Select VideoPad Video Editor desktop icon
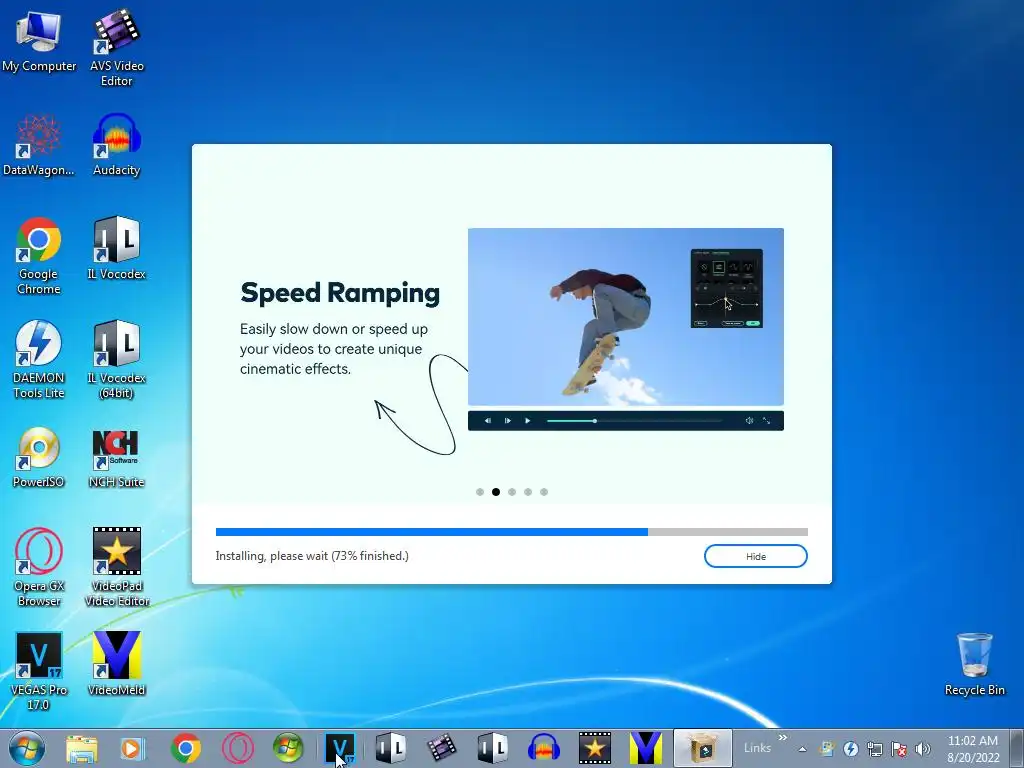This screenshot has width=1024, height=768. pos(116,567)
